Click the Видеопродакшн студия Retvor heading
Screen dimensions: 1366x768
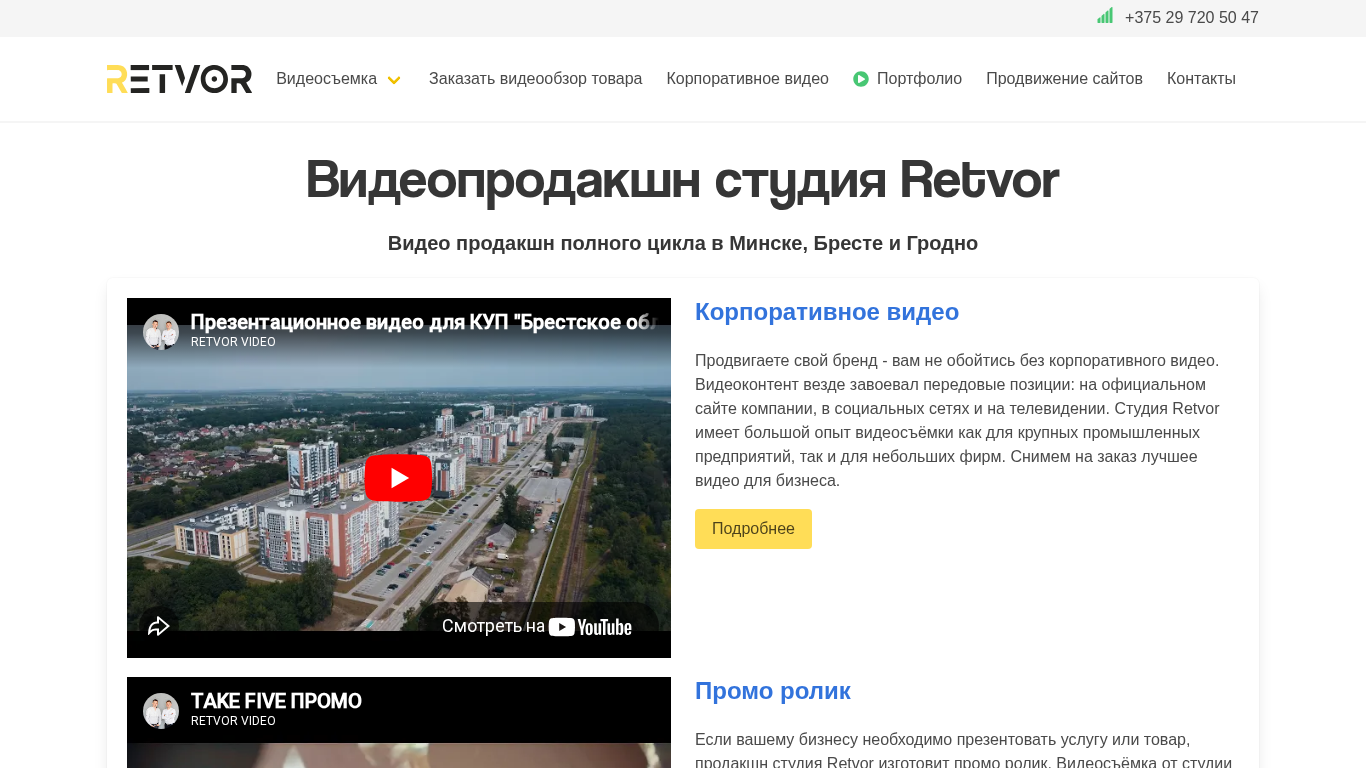pyautogui.click(x=683, y=180)
